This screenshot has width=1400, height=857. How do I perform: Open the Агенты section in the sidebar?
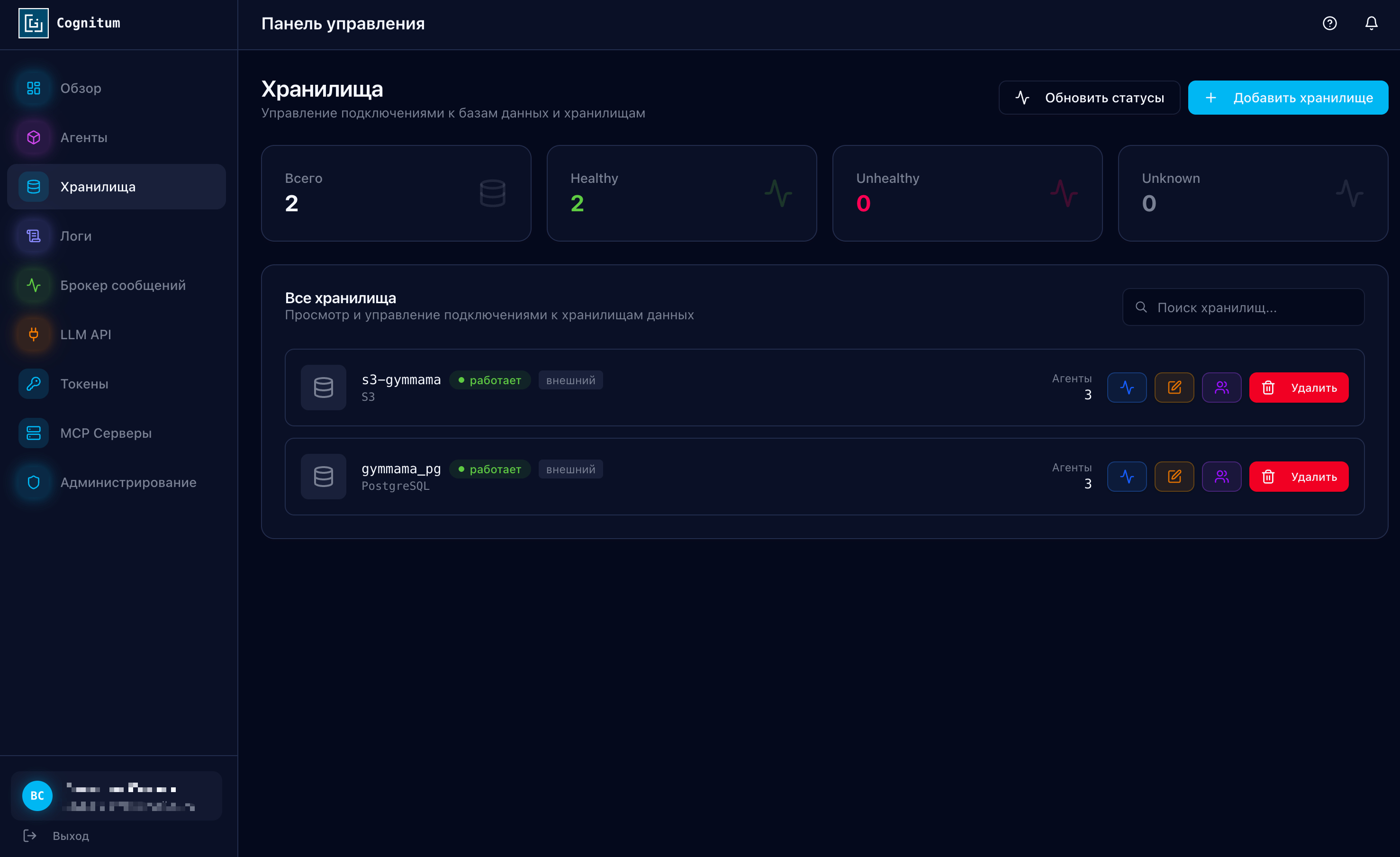83,137
